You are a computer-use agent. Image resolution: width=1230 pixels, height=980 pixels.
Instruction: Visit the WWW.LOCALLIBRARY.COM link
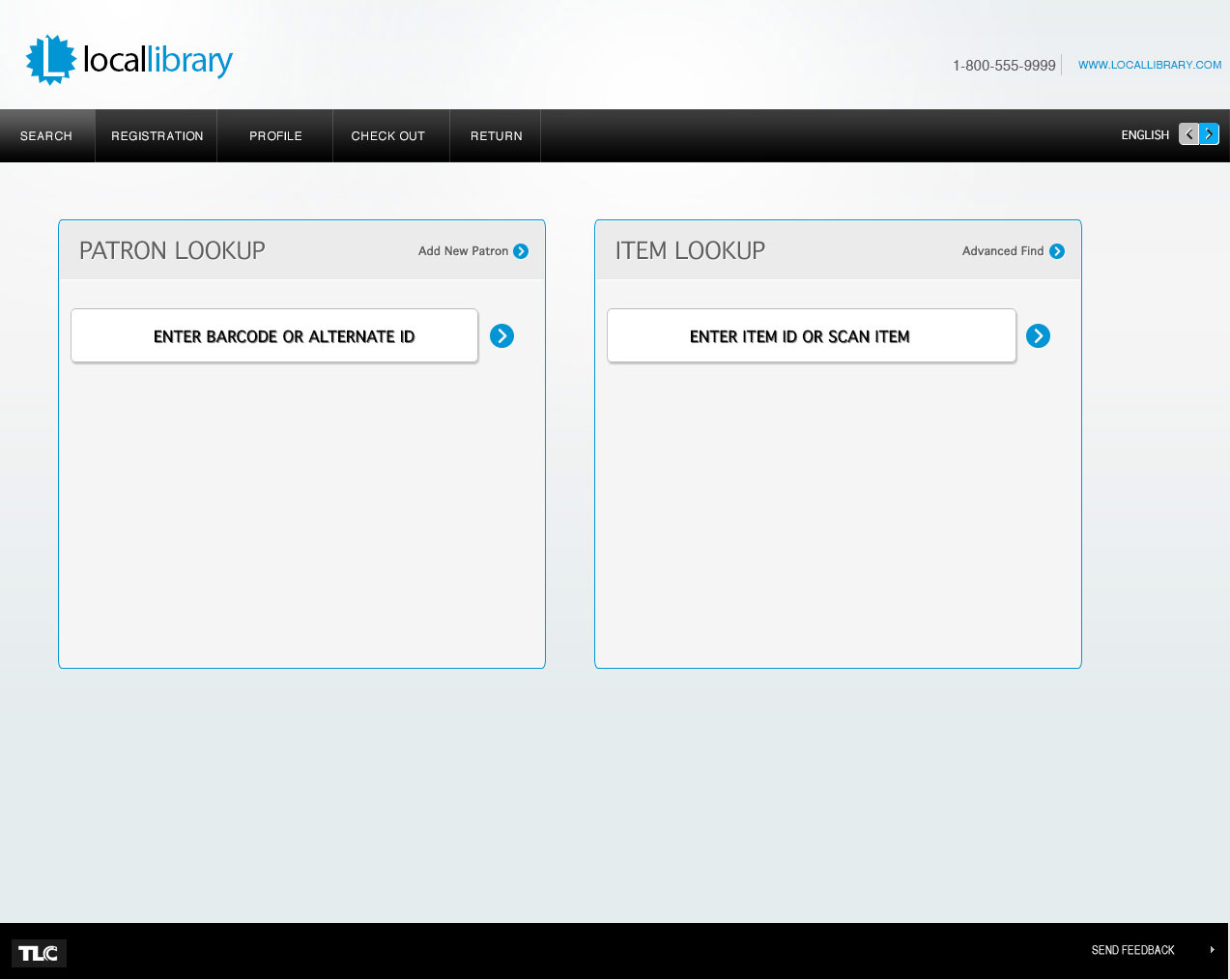pyautogui.click(x=1149, y=65)
